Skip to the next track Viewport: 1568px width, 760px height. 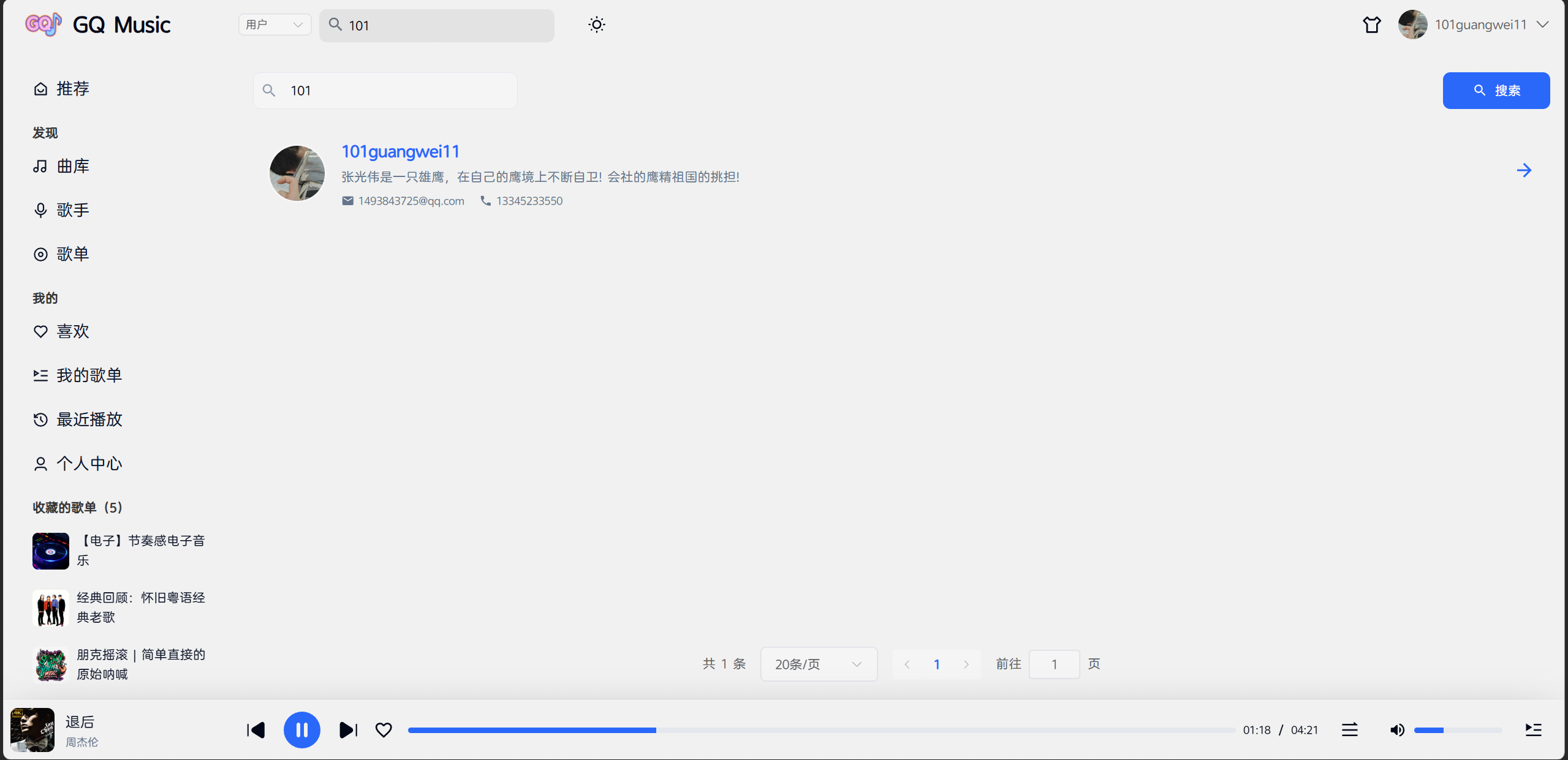348,729
